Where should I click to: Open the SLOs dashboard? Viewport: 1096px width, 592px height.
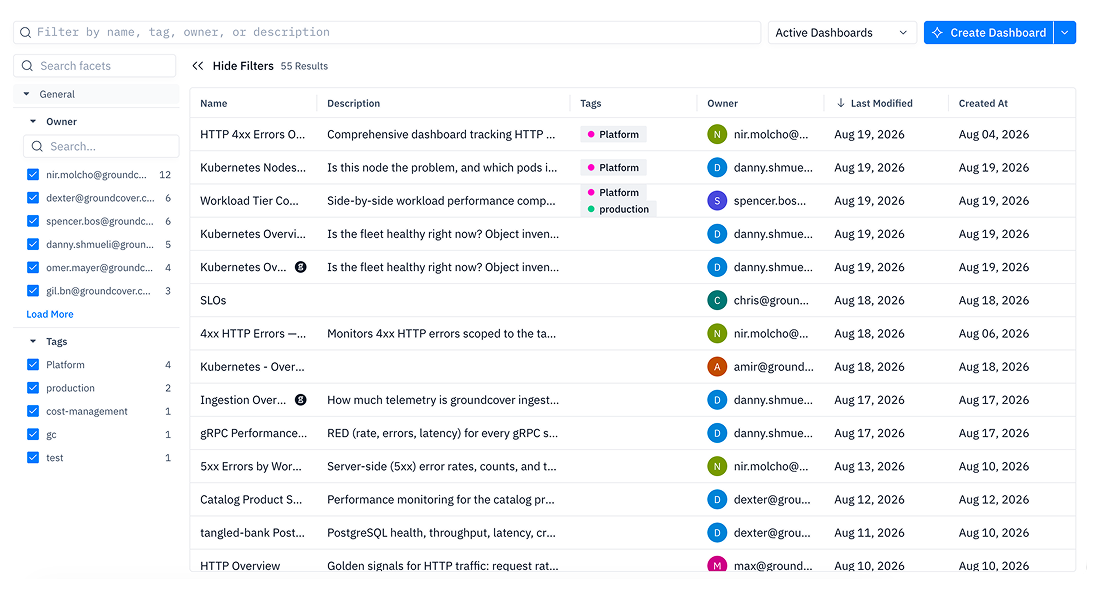213,301
